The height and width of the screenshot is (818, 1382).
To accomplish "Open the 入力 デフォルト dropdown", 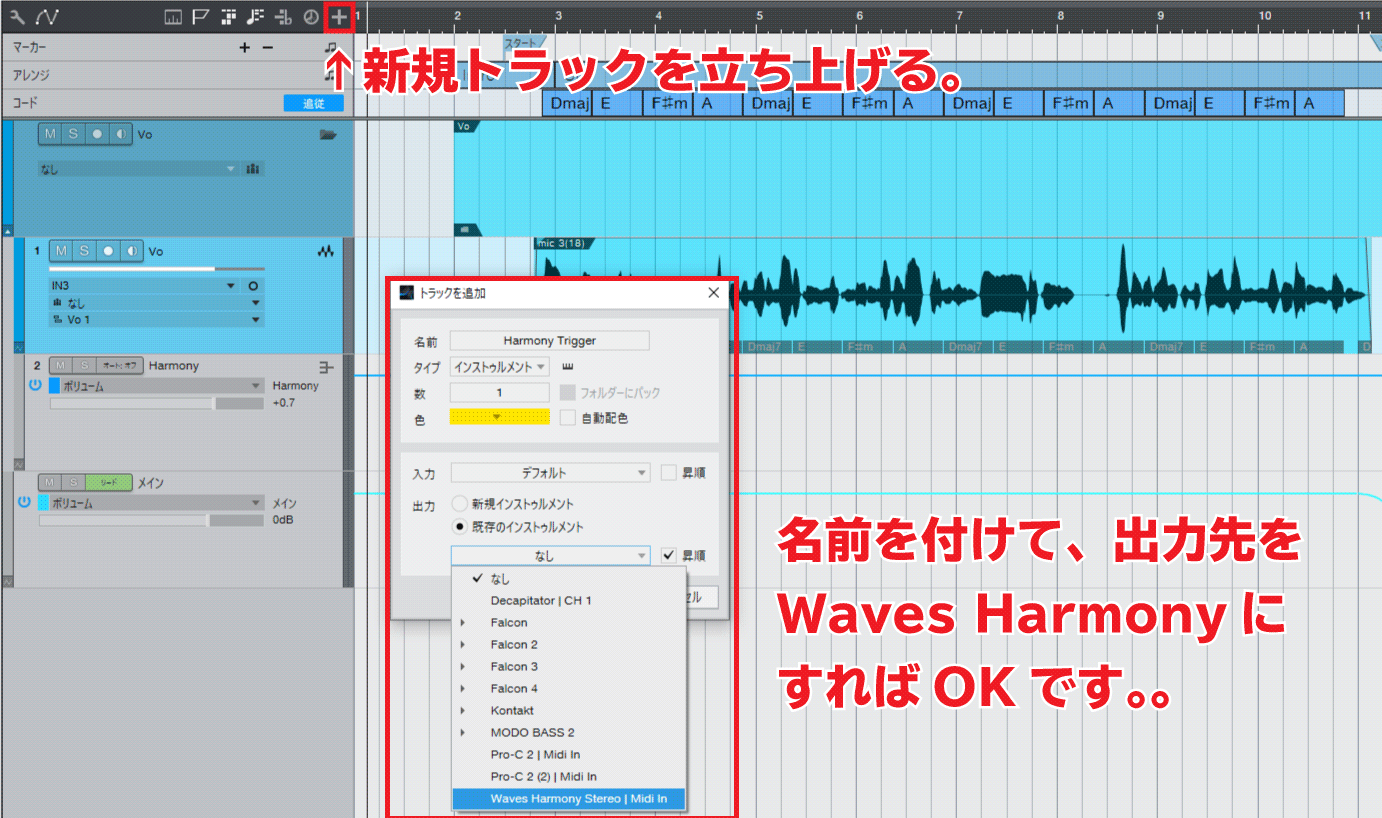I will [x=550, y=472].
